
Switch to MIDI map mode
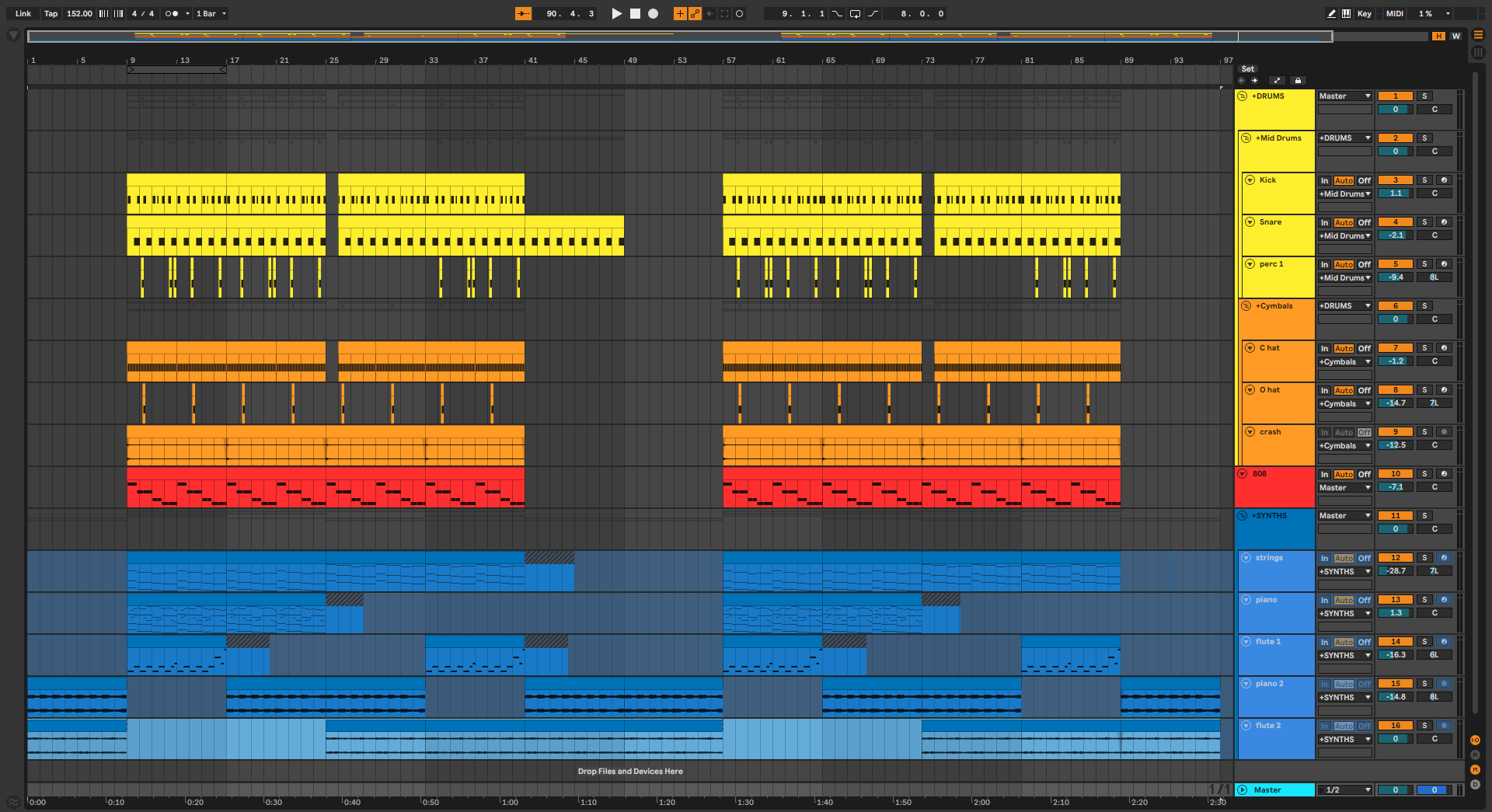click(1394, 13)
